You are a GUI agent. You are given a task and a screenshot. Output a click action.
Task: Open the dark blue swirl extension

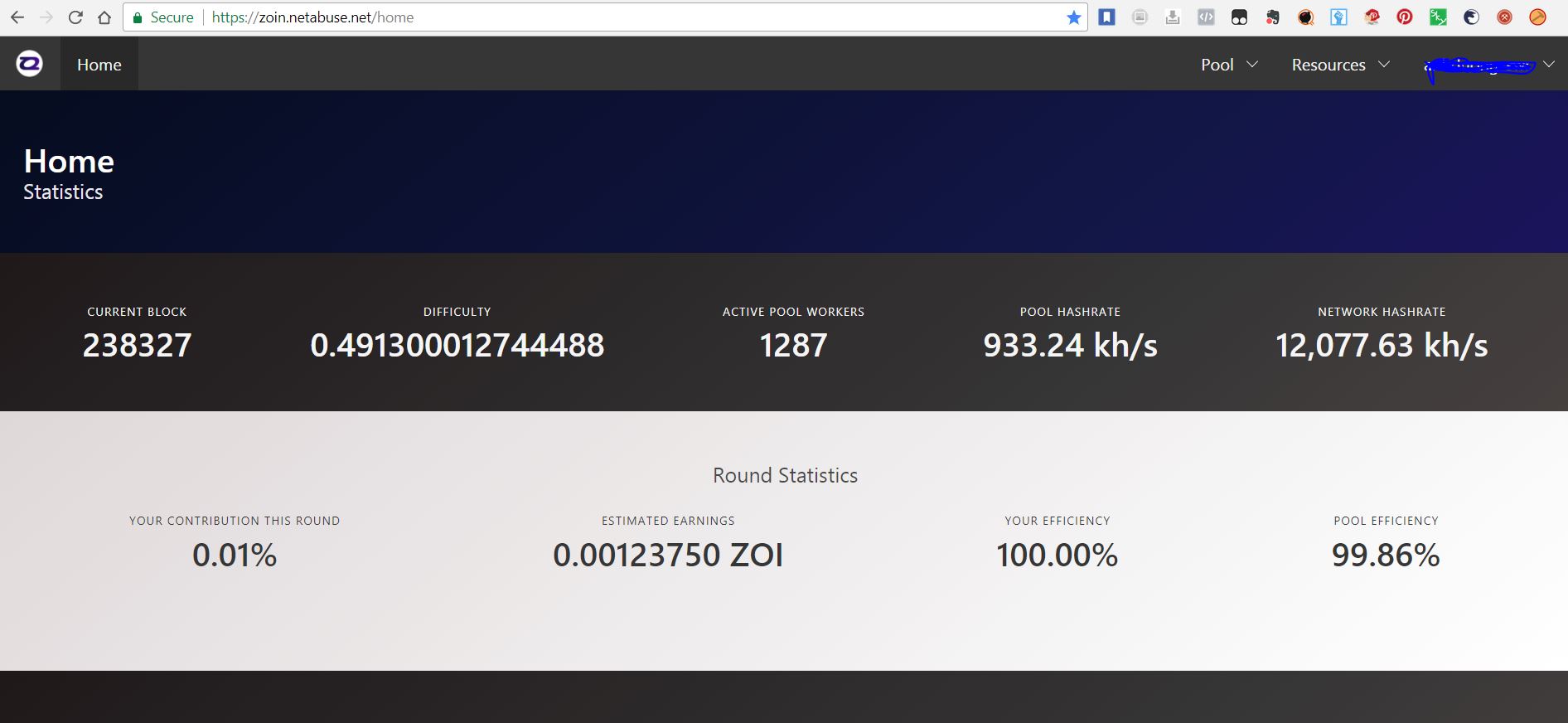pyautogui.click(x=1471, y=17)
